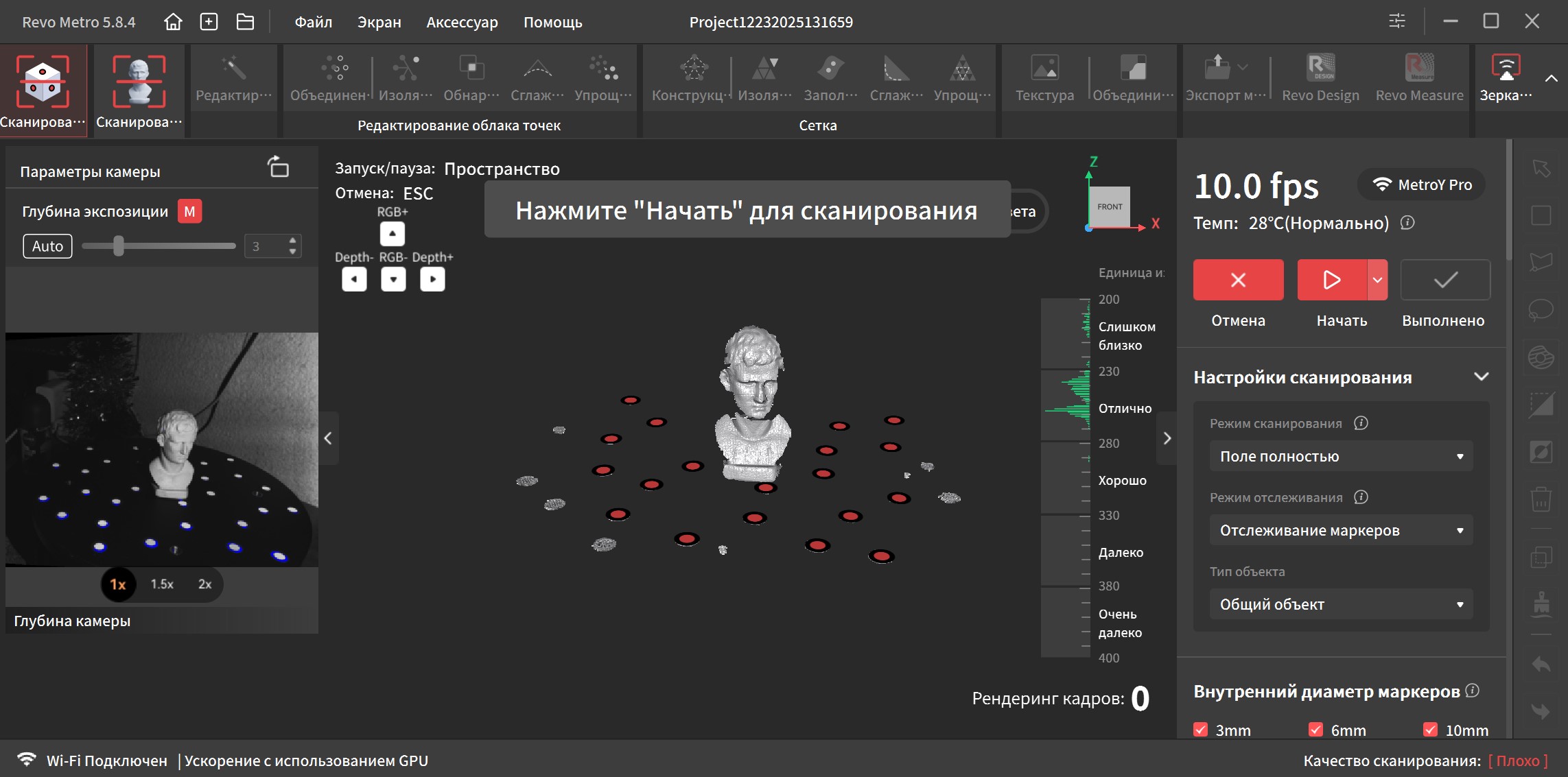Open the Отслеживание маркеров tracking dropdown
The image size is (1568, 777).
(1341, 530)
